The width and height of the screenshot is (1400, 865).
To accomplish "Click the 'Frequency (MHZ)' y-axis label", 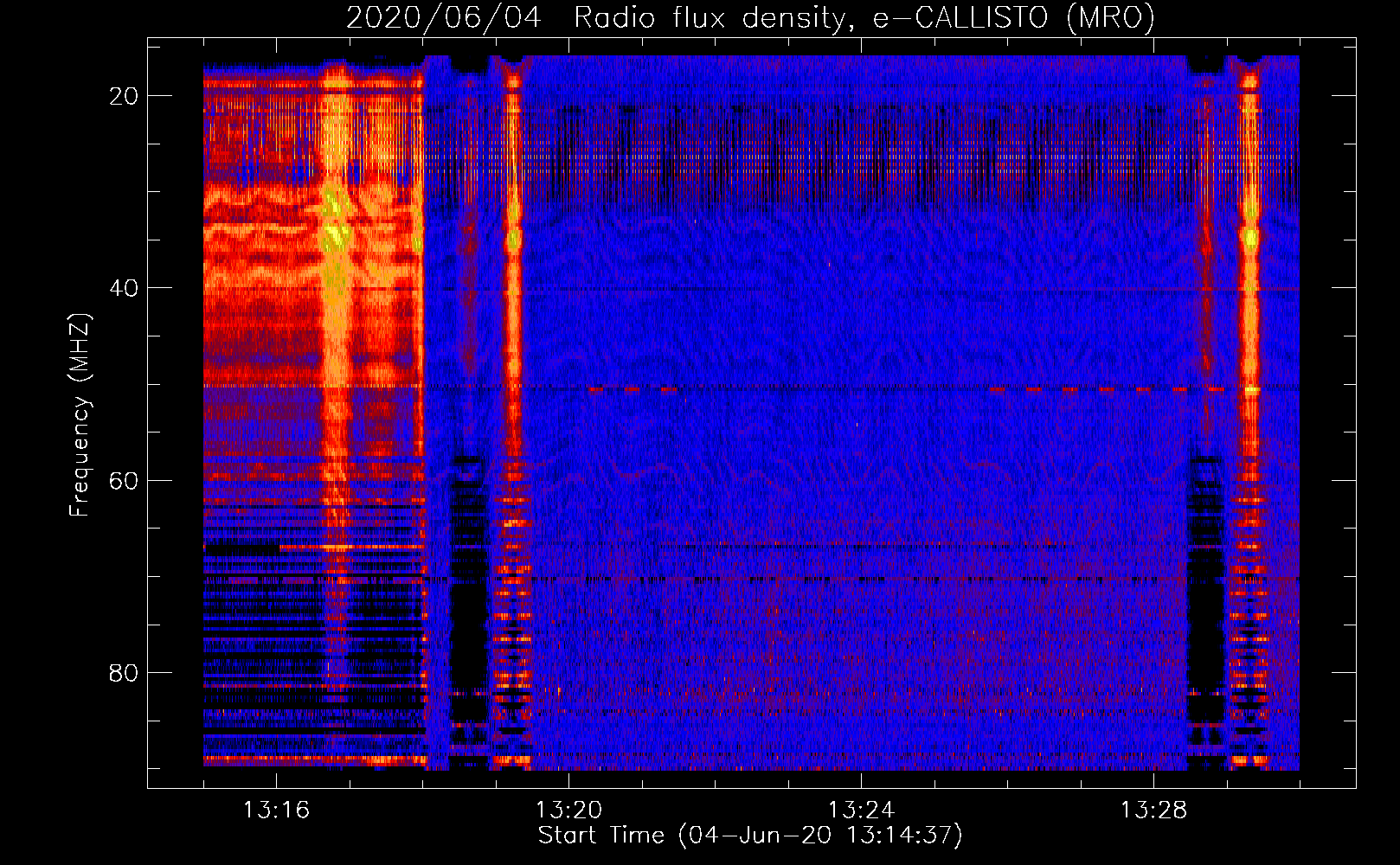I will pos(80,414).
